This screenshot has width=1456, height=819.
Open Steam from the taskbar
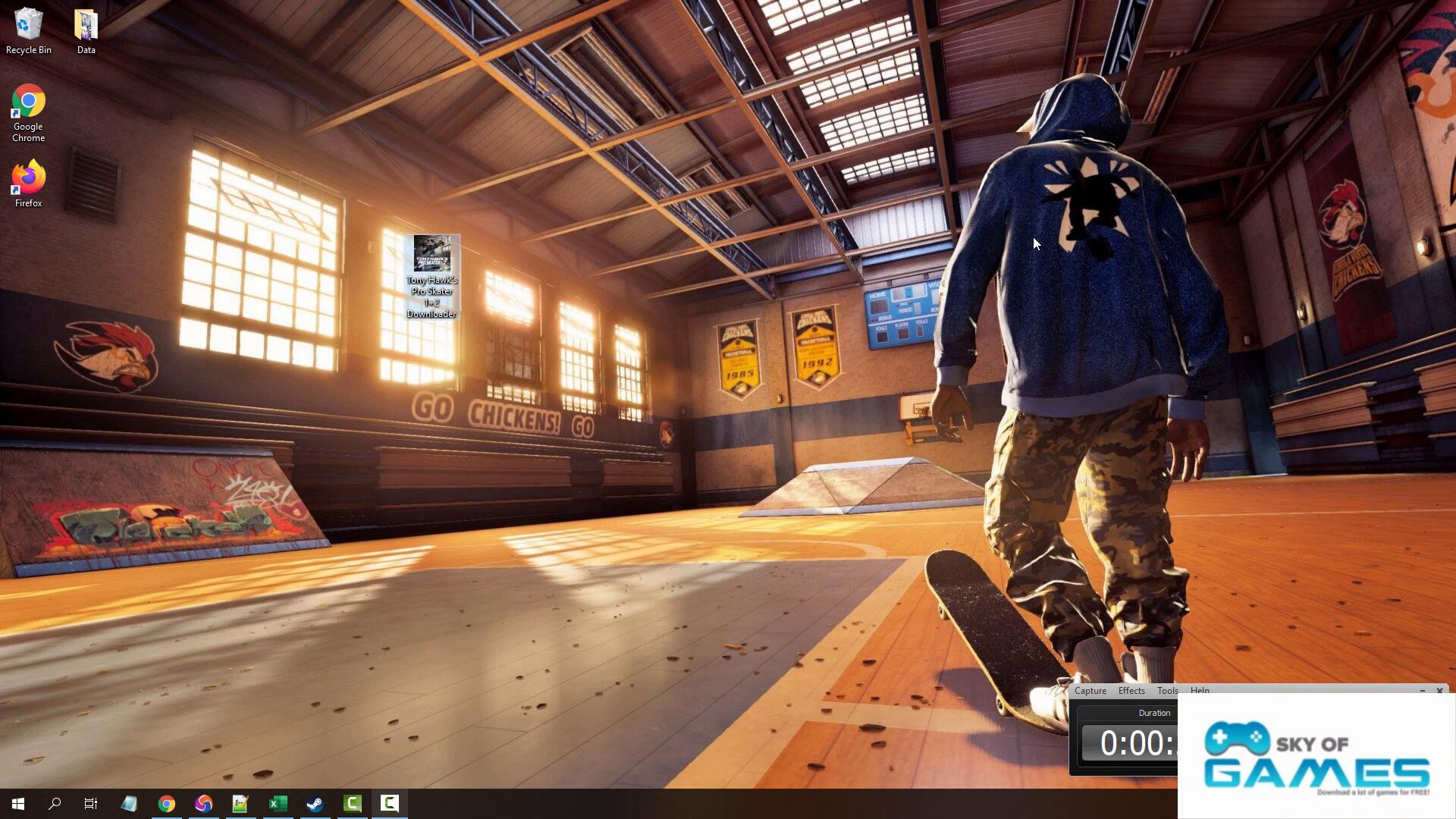[315, 804]
